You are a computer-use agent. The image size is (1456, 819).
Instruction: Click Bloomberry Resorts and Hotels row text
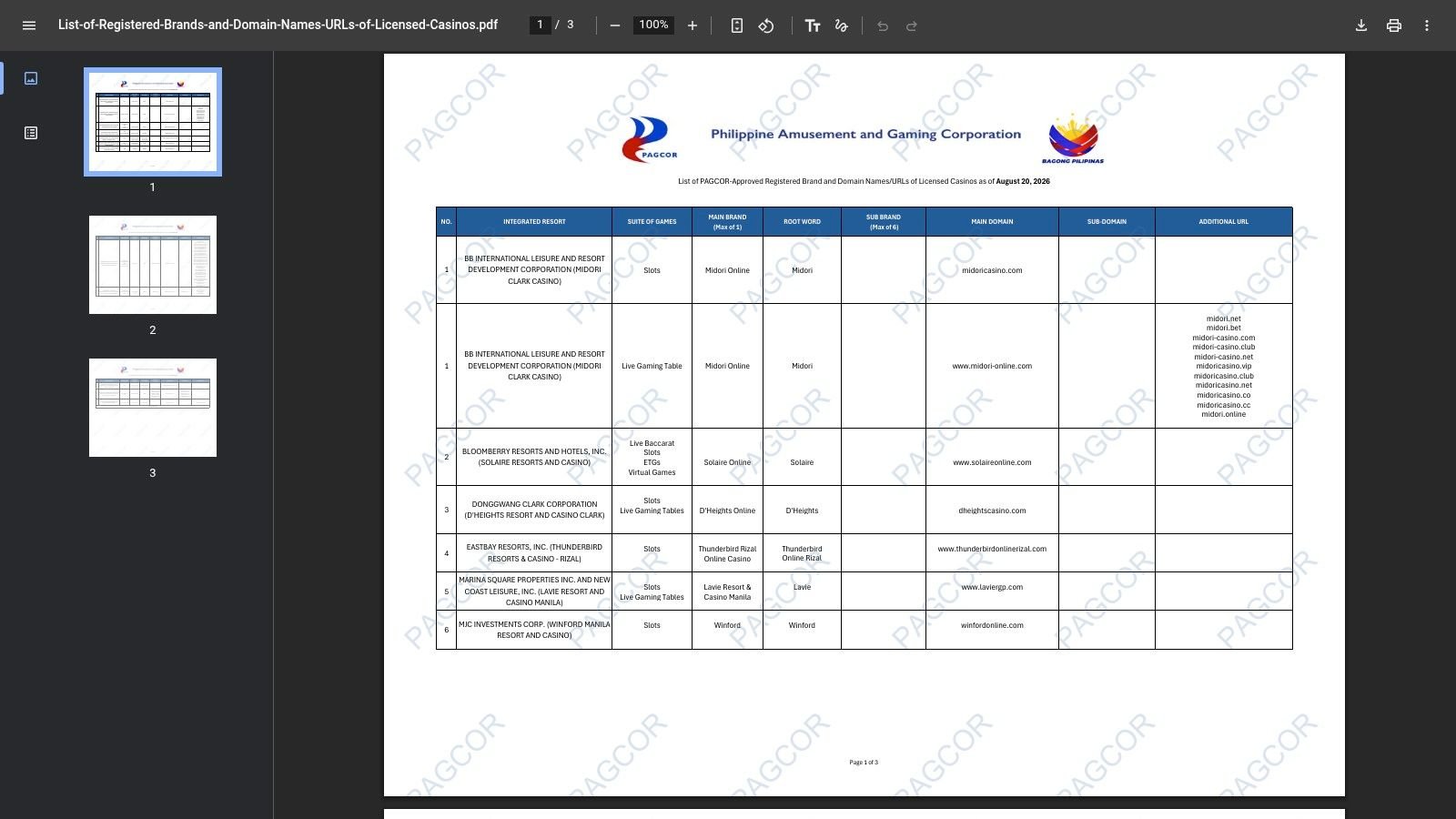point(534,457)
